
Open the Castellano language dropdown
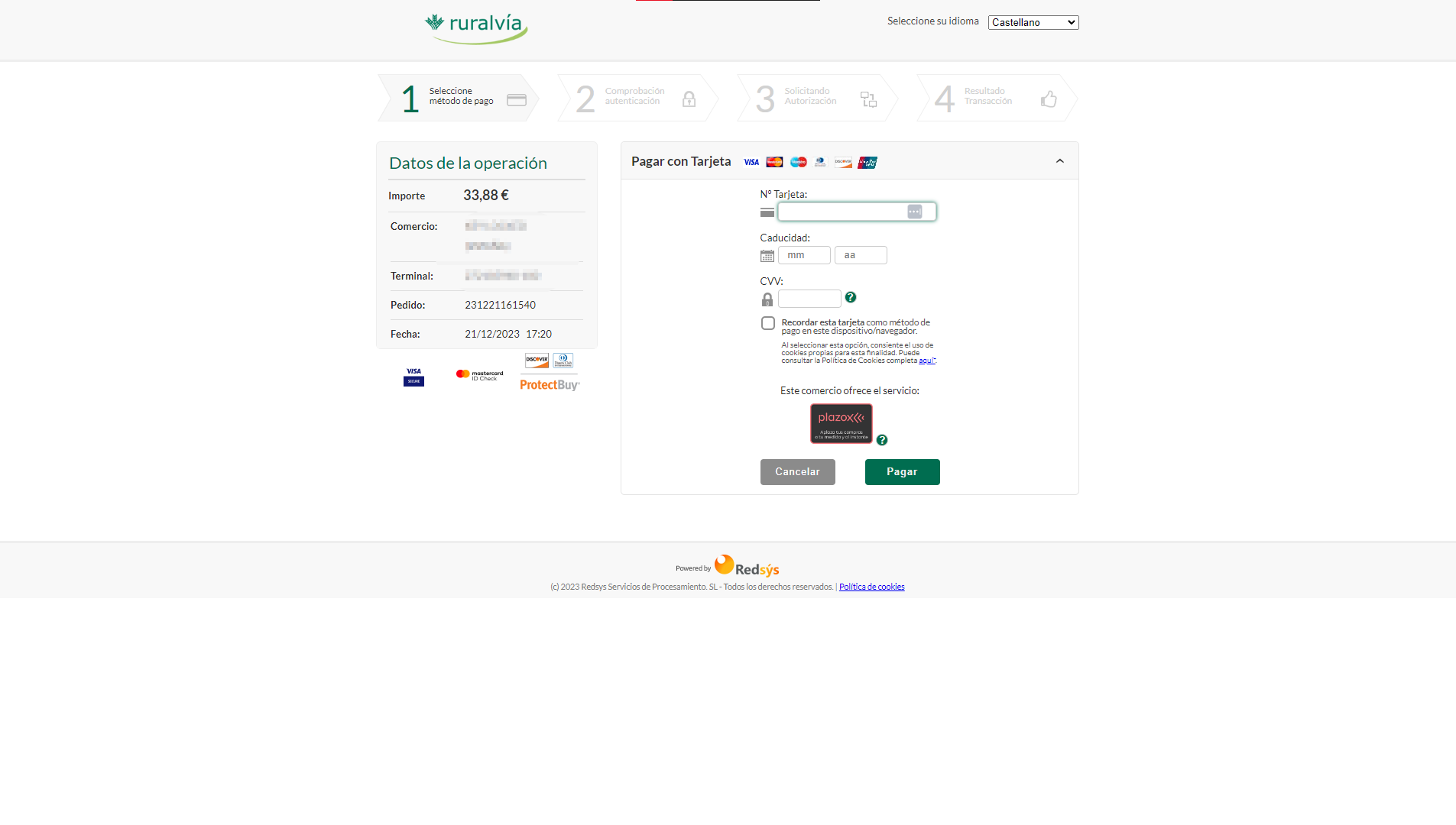click(x=1033, y=22)
